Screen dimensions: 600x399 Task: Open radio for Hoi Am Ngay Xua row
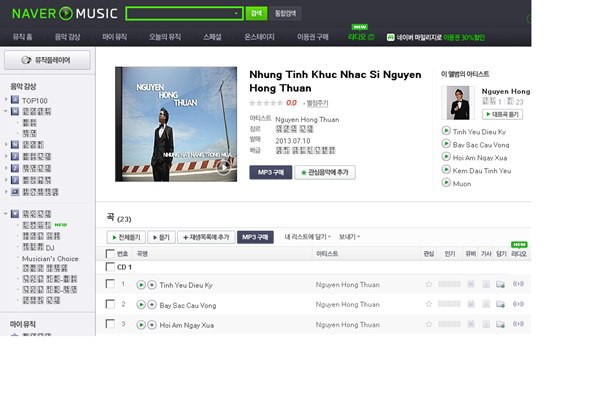click(518, 324)
